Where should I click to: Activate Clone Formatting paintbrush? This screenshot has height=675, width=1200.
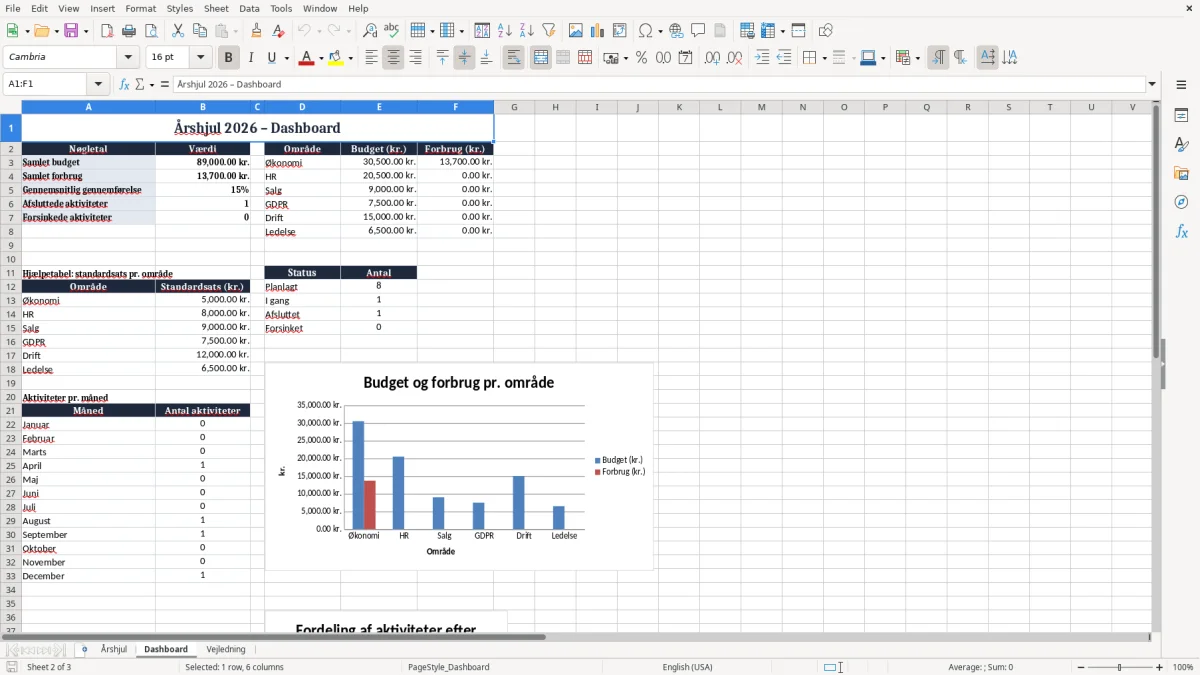click(256, 31)
